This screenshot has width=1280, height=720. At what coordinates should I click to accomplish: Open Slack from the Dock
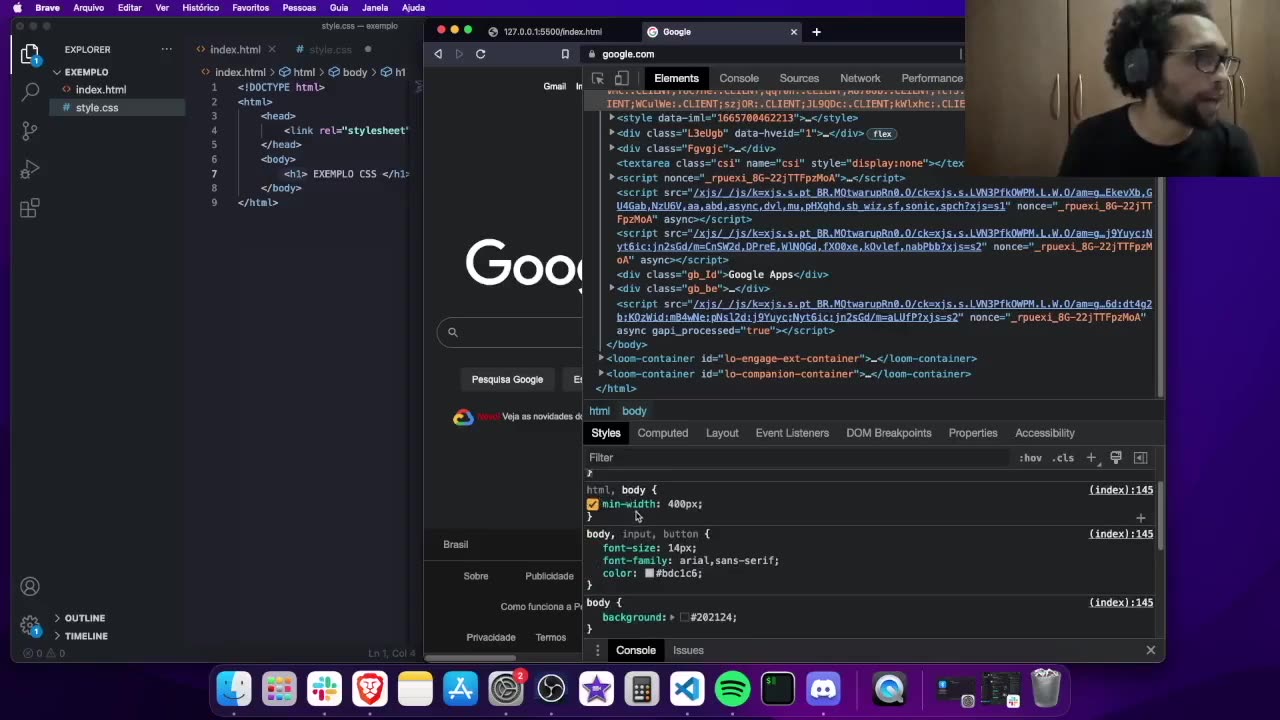coord(324,689)
